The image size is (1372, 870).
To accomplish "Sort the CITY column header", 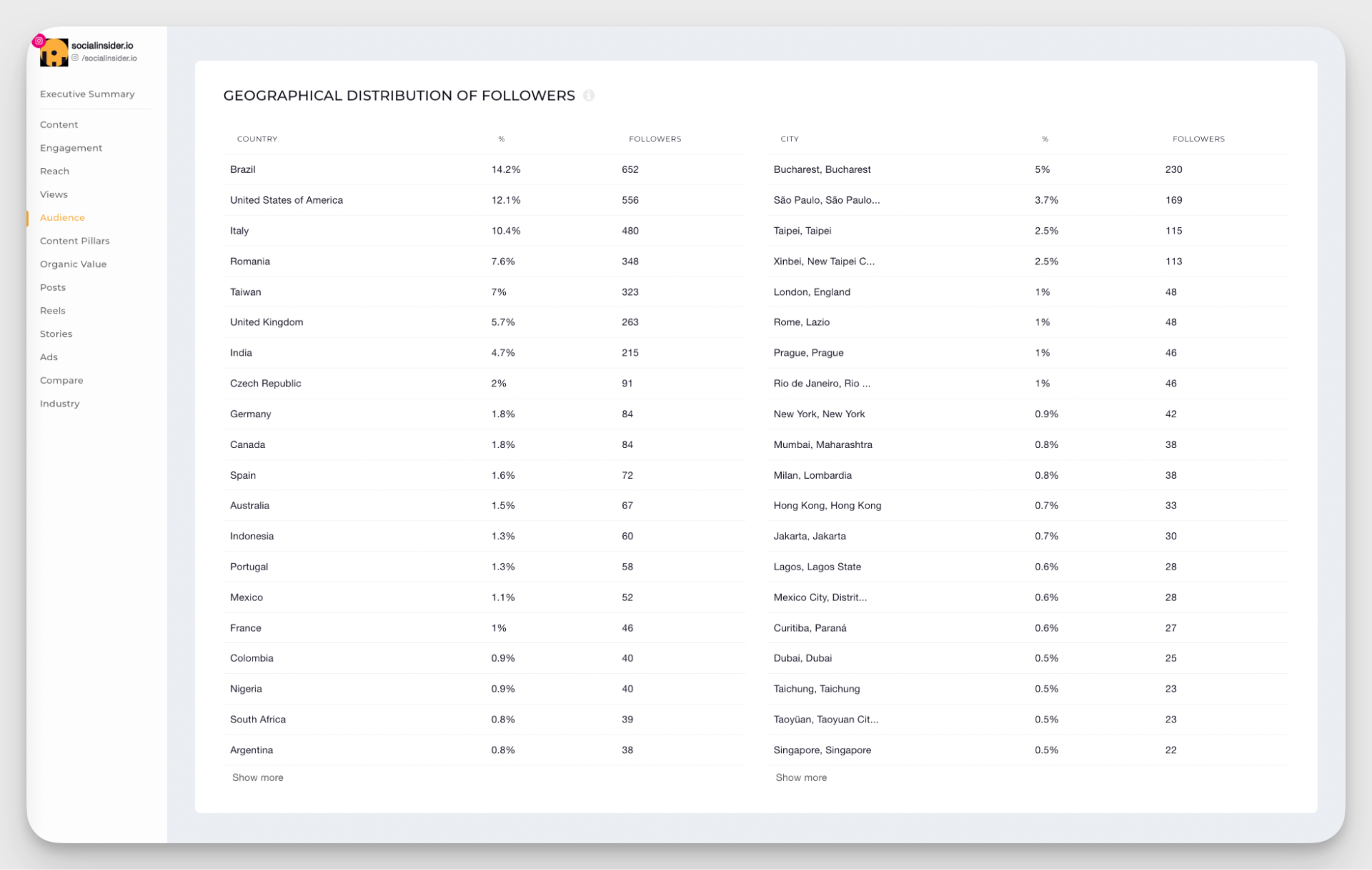I will (789, 139).
